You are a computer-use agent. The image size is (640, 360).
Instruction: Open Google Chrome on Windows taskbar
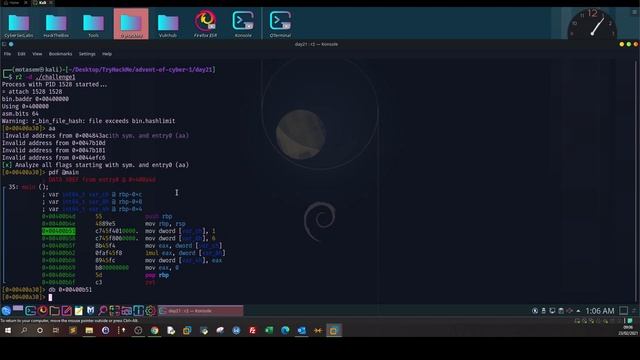154,331
